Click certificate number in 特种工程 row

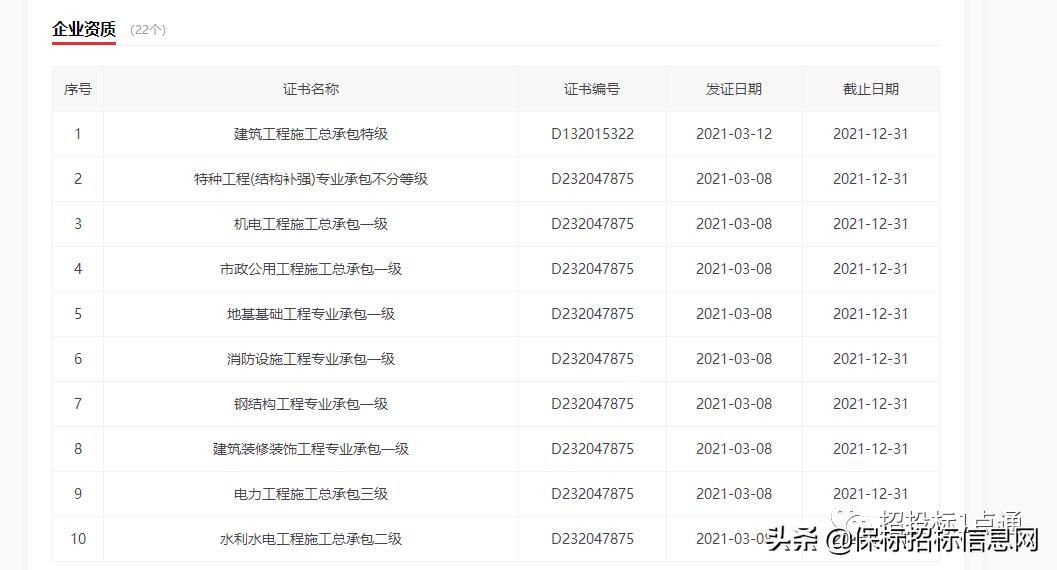tap(593, 179)
